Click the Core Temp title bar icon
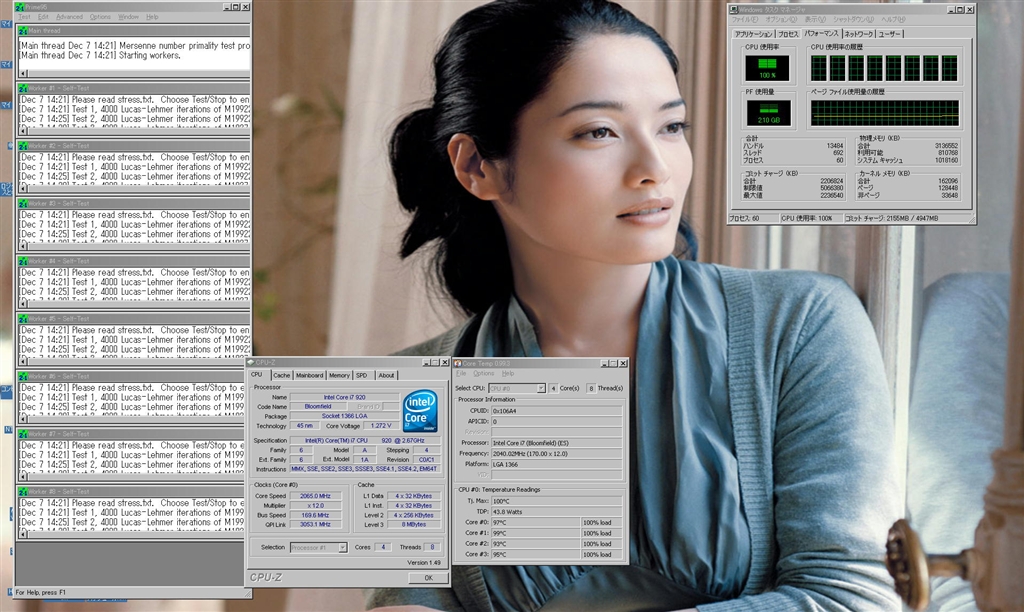This screenshot has height=612, width=1024. (459, 363)
